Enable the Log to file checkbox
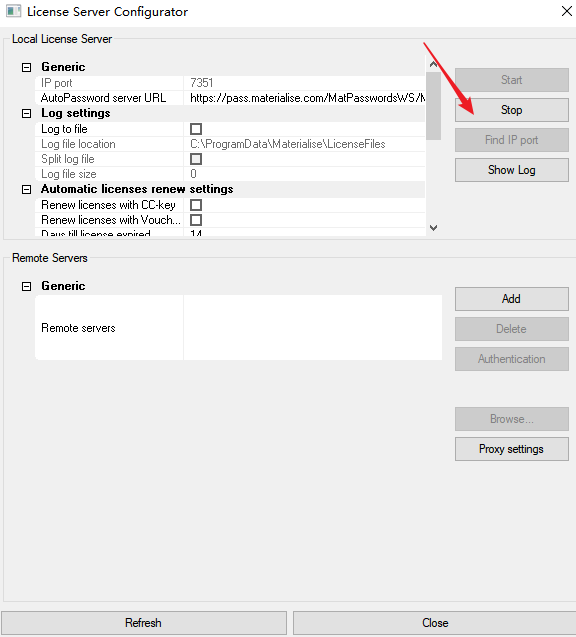 pos(196,129)
